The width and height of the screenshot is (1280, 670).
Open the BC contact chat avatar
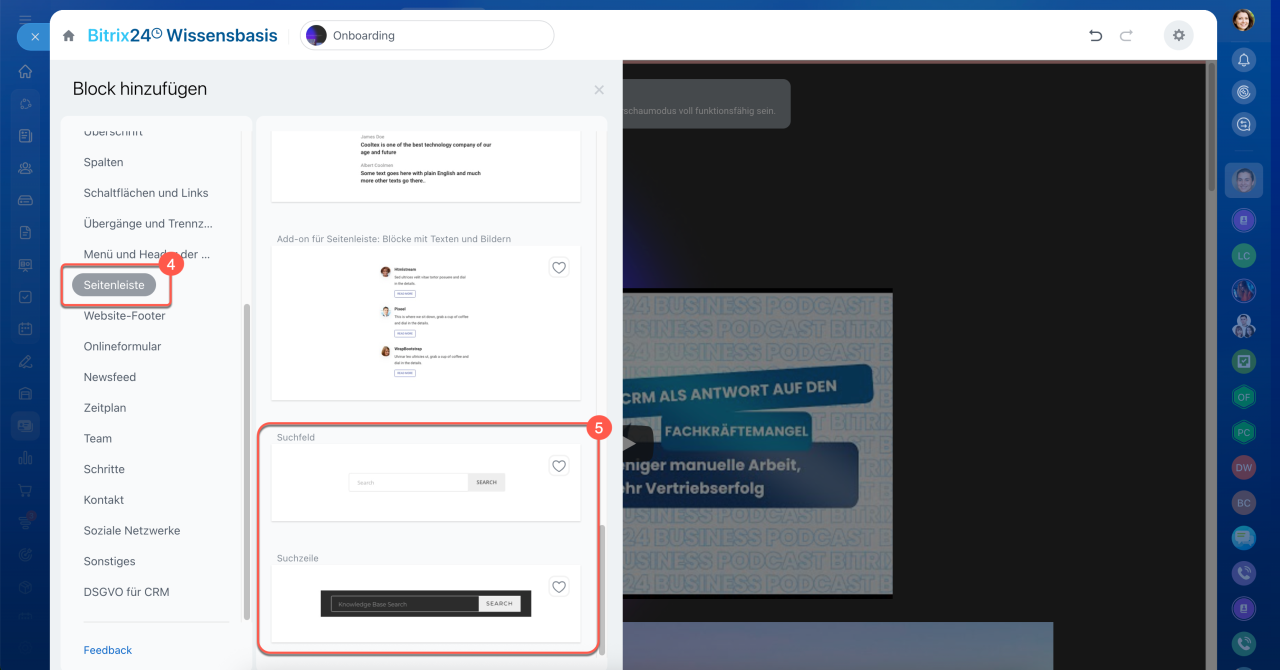1244,503
